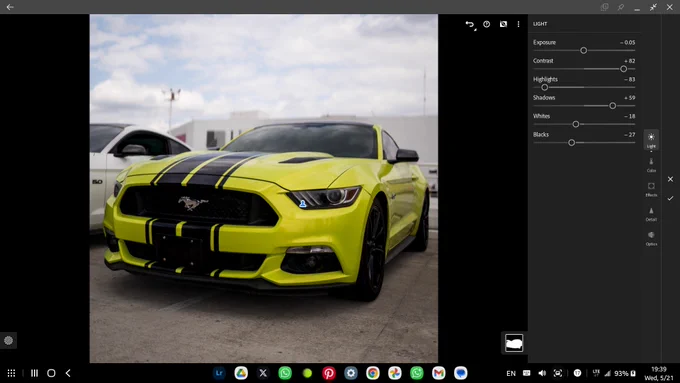Image resolution: width=680 pixels, height=383 pixels.
Task: Click the LIGHT panel header
Action: [540, 24]
